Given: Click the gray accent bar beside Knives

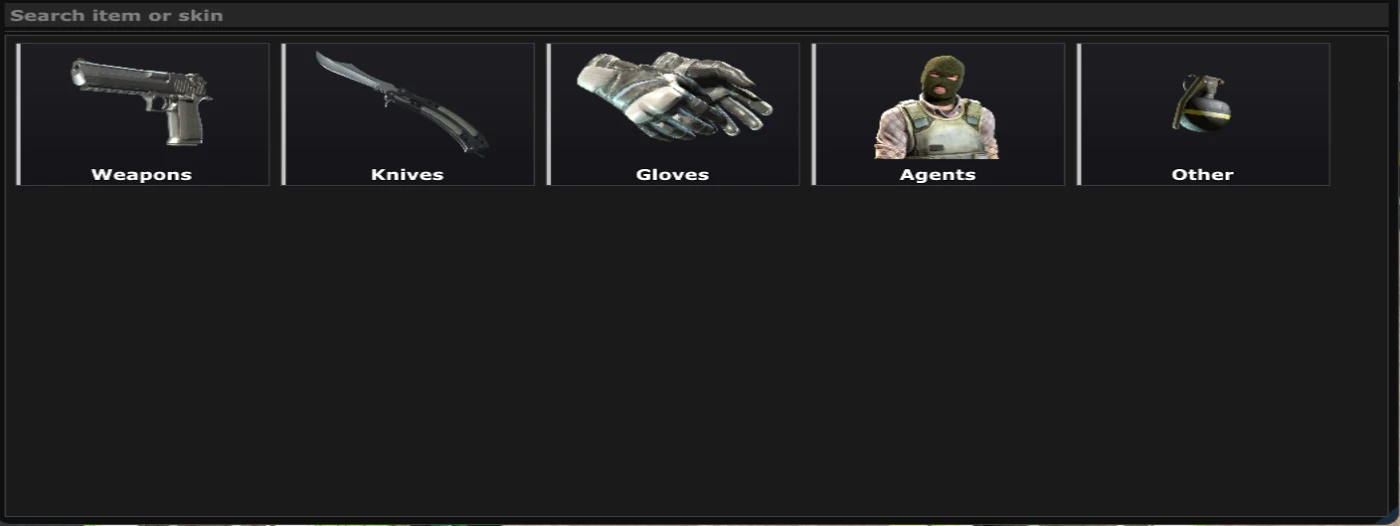Looking at the screenshot, I should 283,114.
